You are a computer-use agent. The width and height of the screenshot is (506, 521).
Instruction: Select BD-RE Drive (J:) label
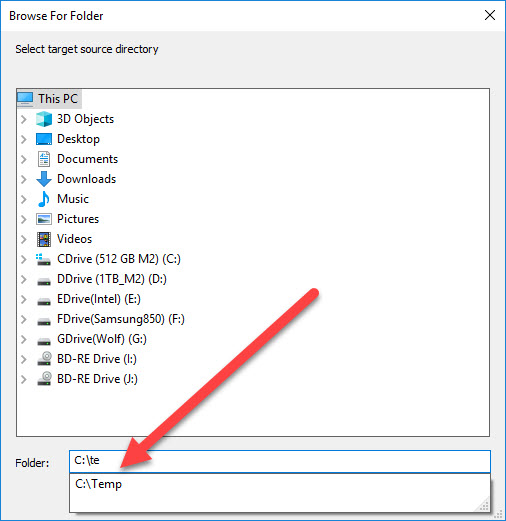(x=98, y=379)
